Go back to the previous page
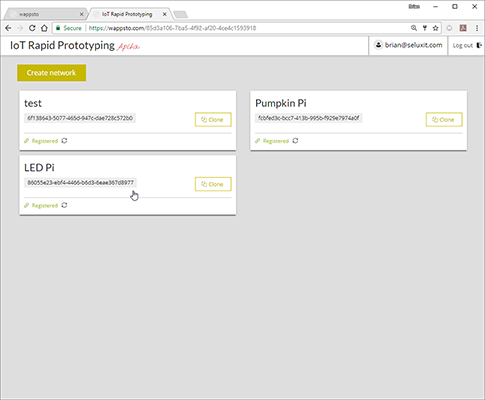Screen dimensions: 485x400 coord(8,28)
